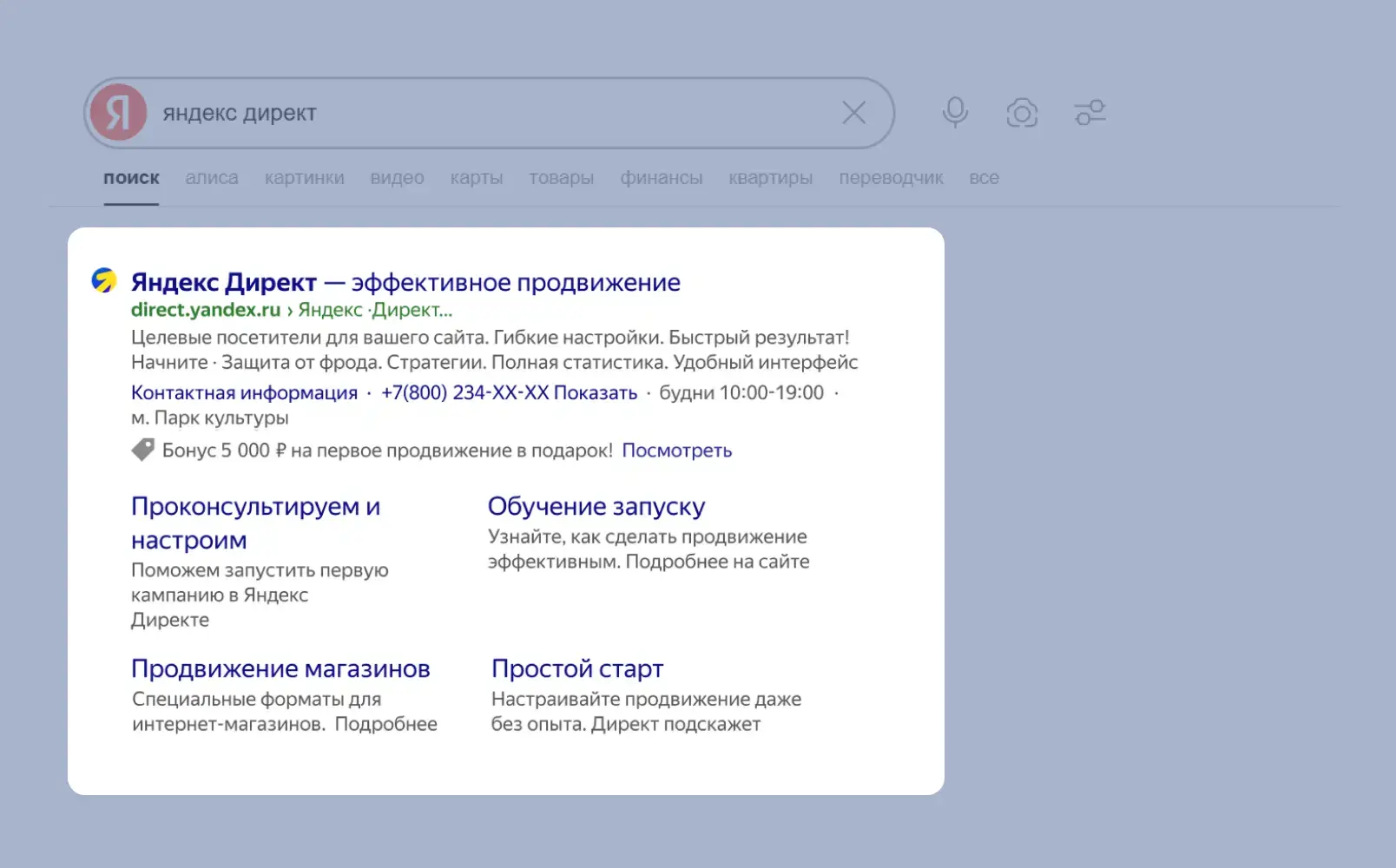1396x868 pixels.
Task: Switch to the алиса tab
Action: pos(212,178)
